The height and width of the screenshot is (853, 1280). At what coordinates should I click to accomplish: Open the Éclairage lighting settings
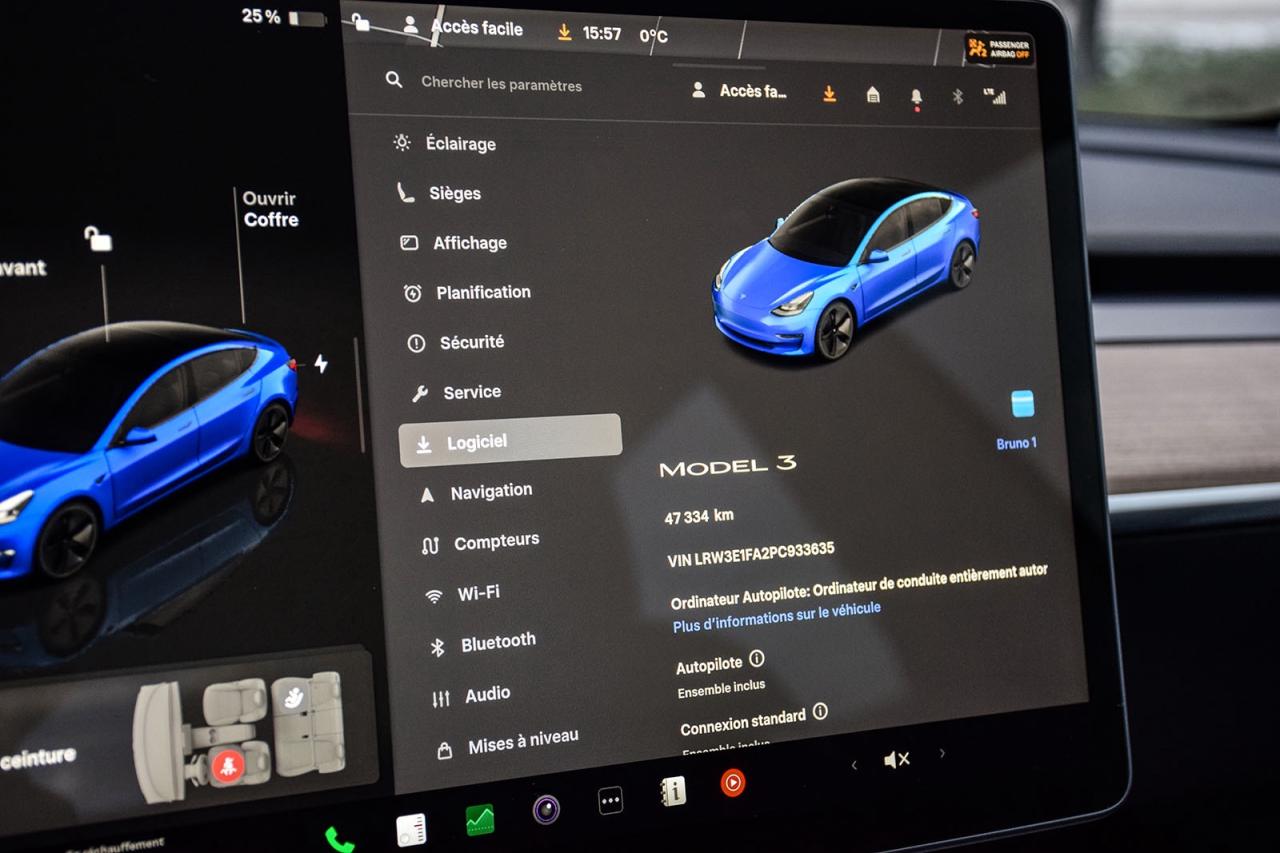pos(459,143)
